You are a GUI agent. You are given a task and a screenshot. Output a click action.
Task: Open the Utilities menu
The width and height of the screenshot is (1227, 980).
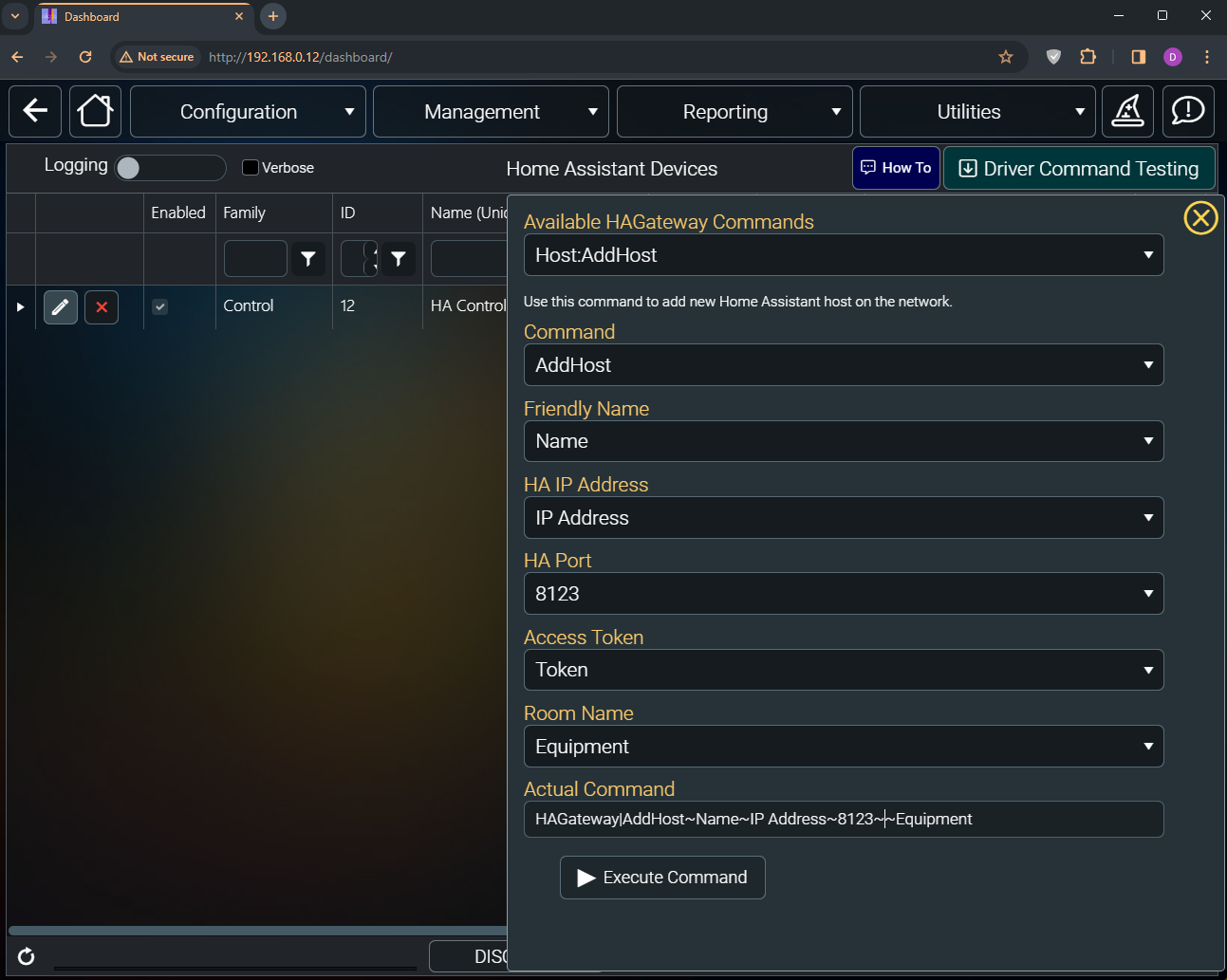coord(977,111)
